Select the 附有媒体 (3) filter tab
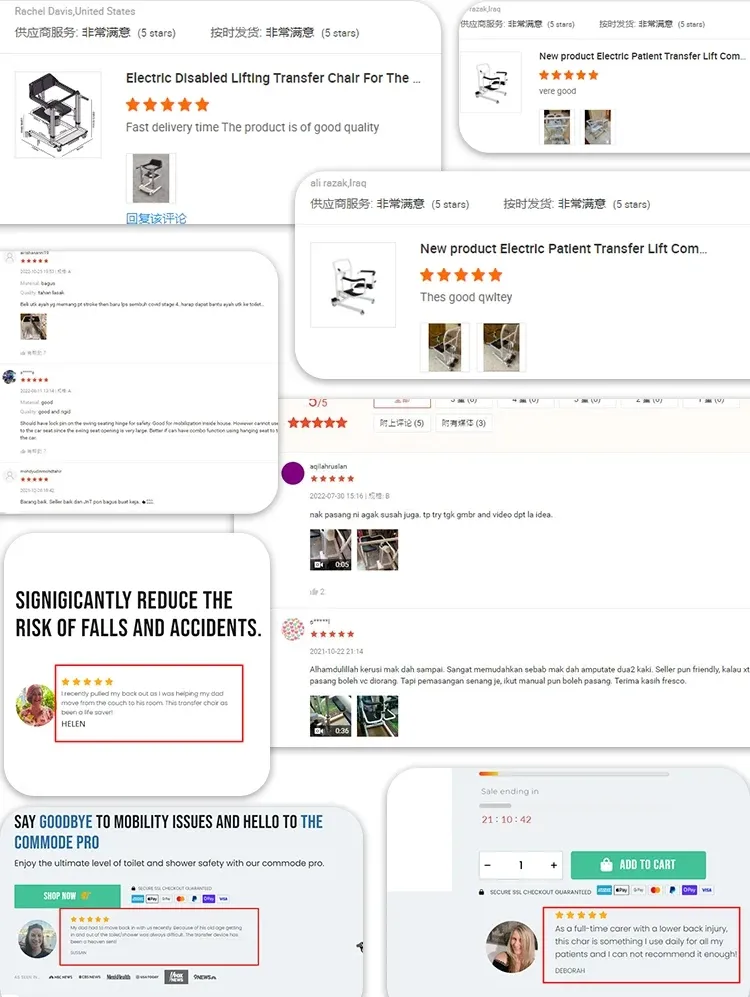Image resolution: width=750 pixels, height=997 pixels. tap(463, 423)
